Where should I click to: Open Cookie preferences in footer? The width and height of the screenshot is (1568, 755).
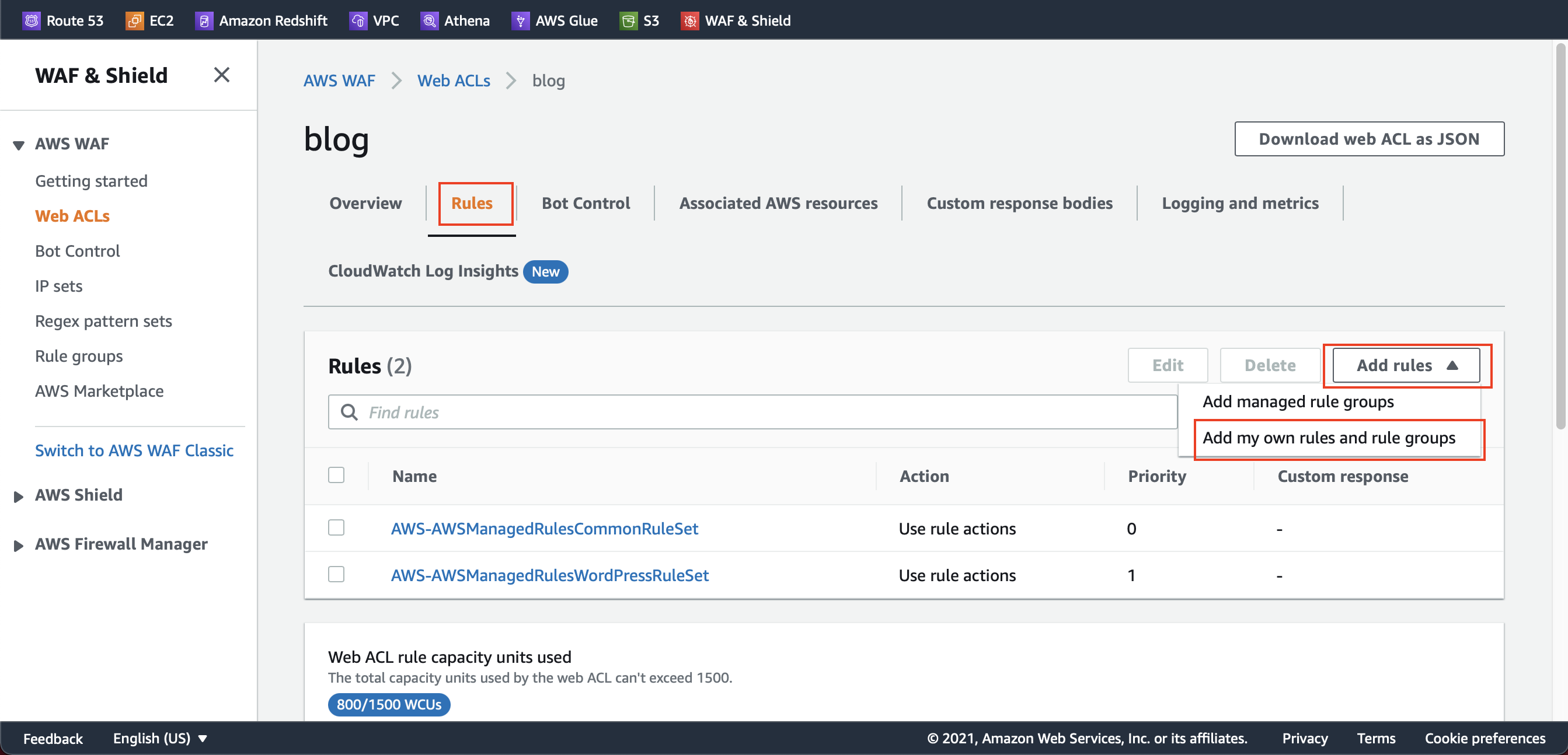tap(1485, 738)
